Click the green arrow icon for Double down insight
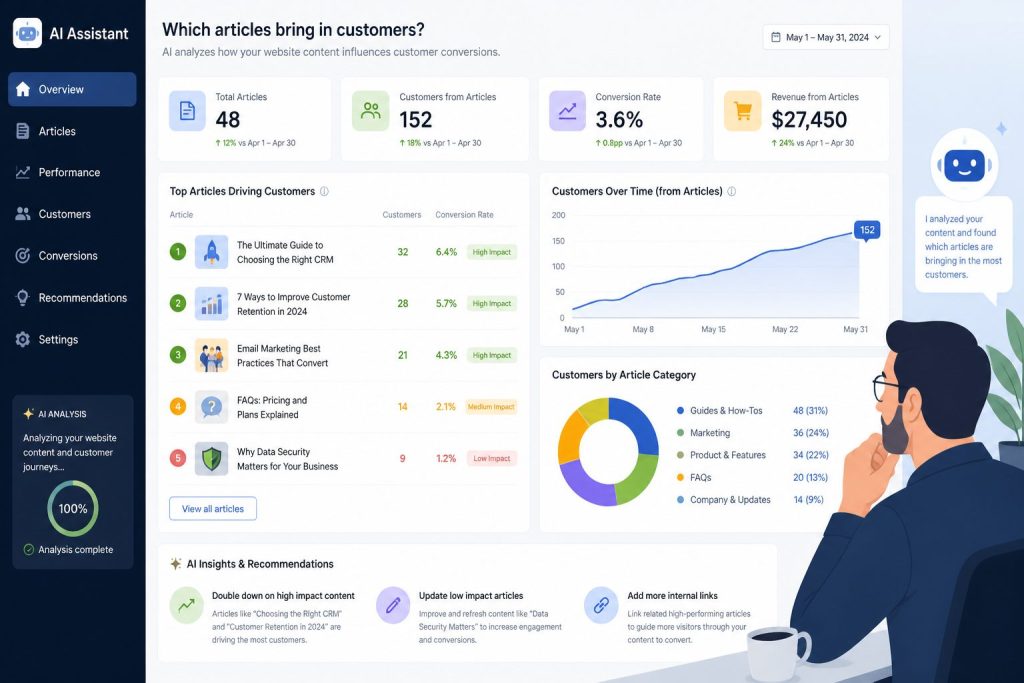Viewport: 1024px width, 683px height. [187, 605]
